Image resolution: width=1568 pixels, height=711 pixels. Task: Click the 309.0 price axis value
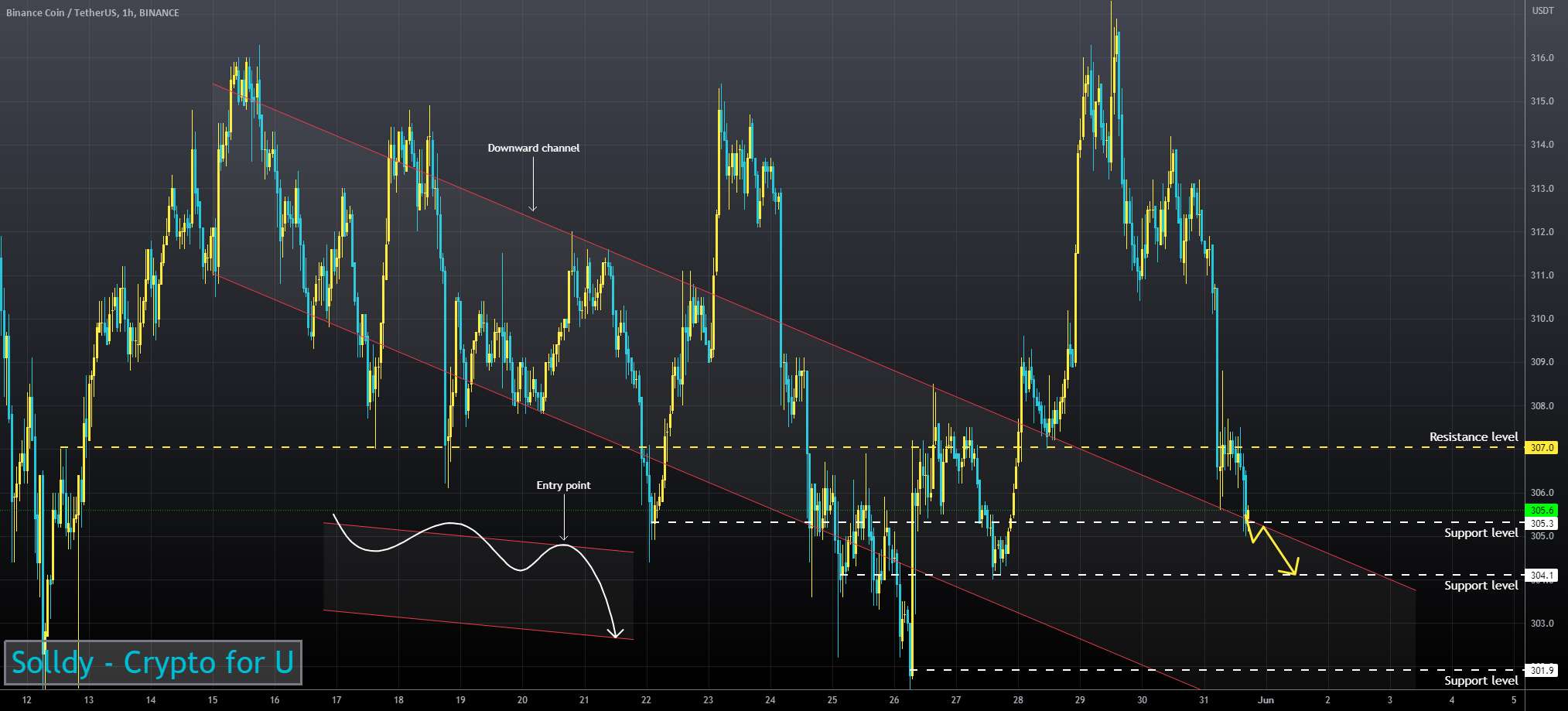pos(1542,362)
